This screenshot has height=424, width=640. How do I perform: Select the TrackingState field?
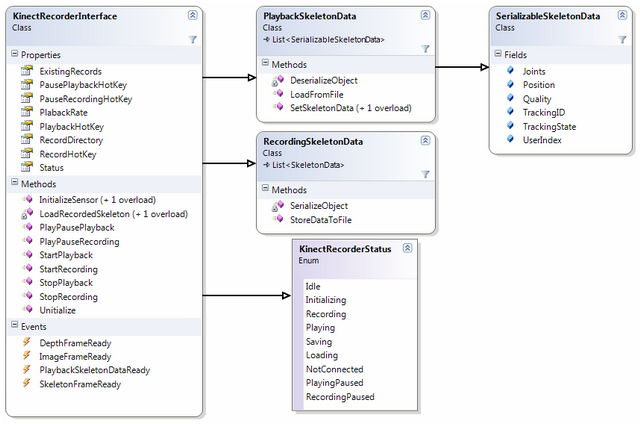(549, 127)
